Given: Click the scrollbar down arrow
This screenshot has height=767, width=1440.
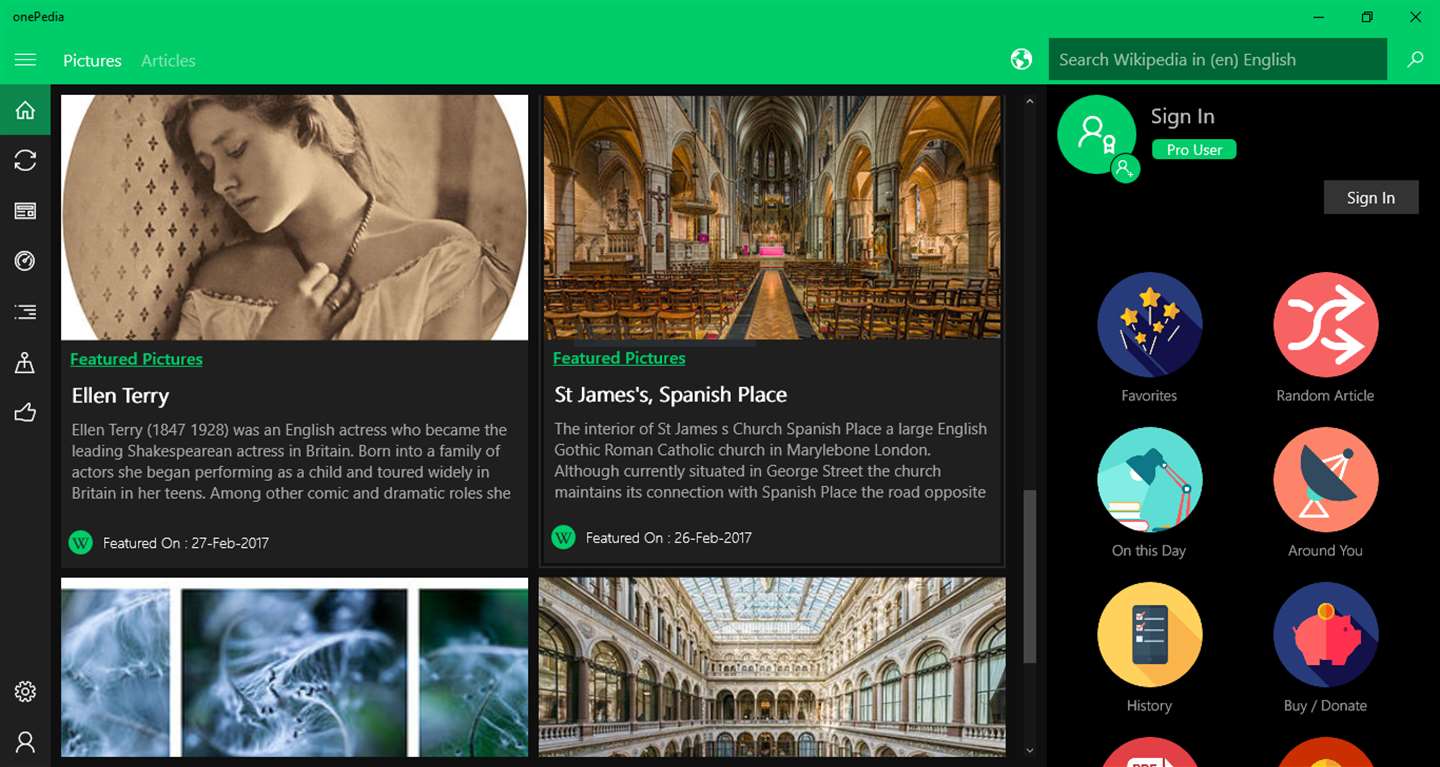Looking at the screenshot, I should 1029,750.
